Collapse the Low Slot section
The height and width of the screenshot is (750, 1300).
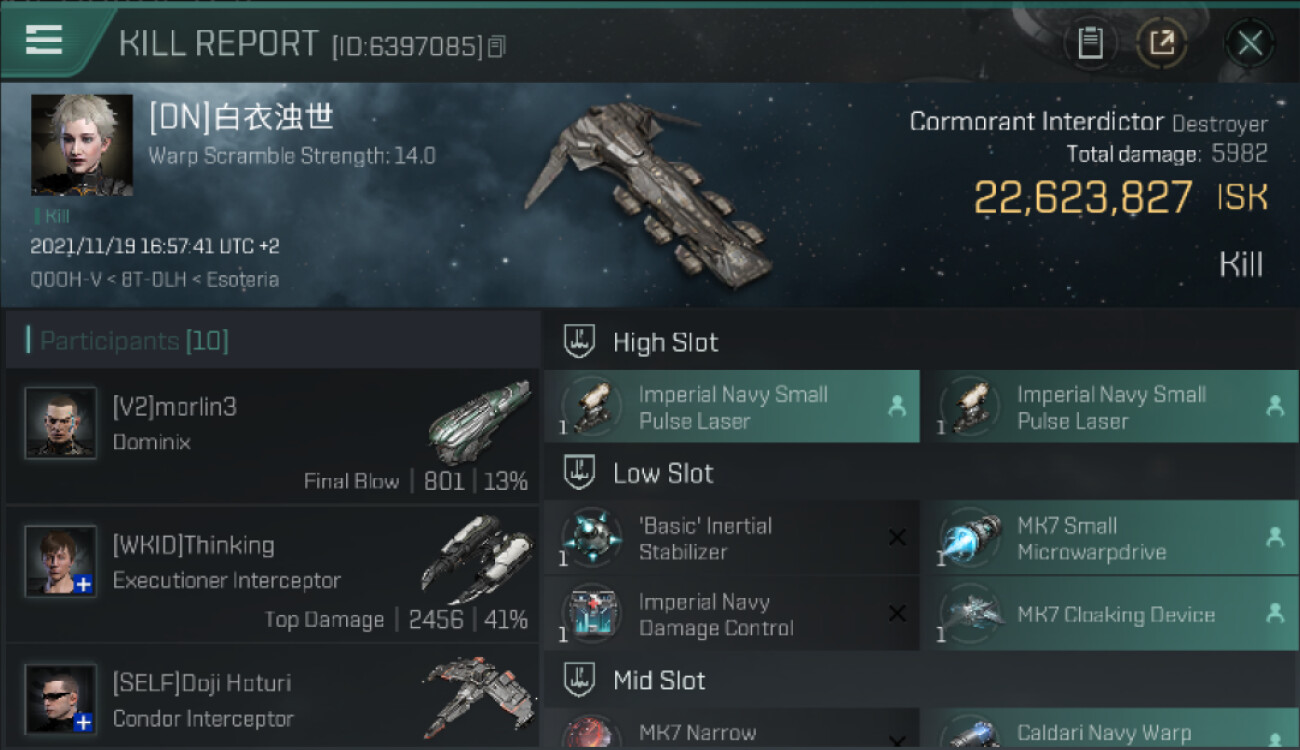pyautogui.click(x=921, y=473)
